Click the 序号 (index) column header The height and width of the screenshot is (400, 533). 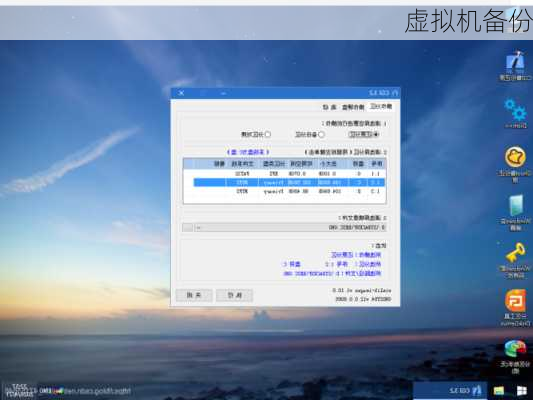(376, 164)
